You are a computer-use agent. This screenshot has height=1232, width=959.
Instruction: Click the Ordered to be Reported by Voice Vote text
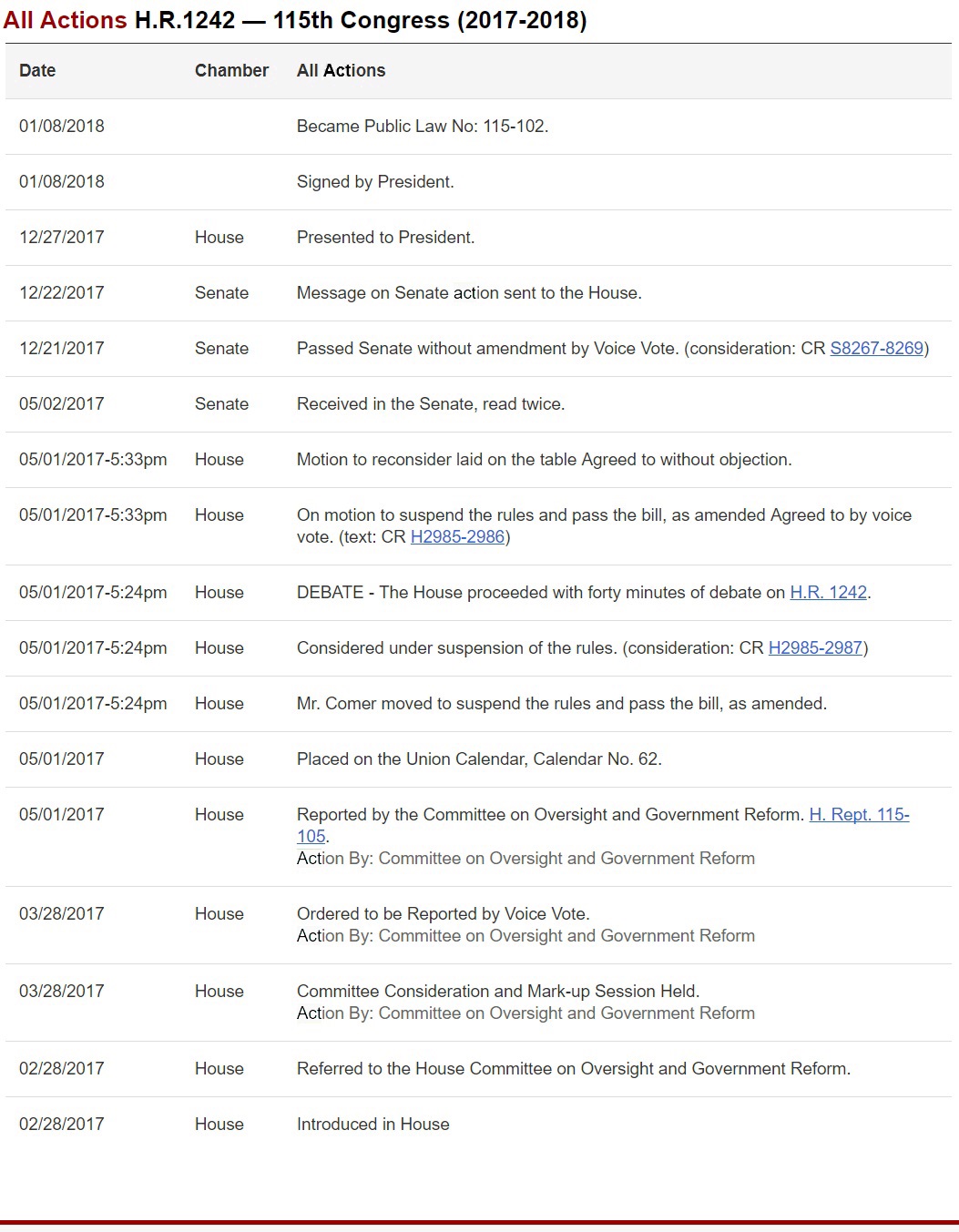point(443,913)
